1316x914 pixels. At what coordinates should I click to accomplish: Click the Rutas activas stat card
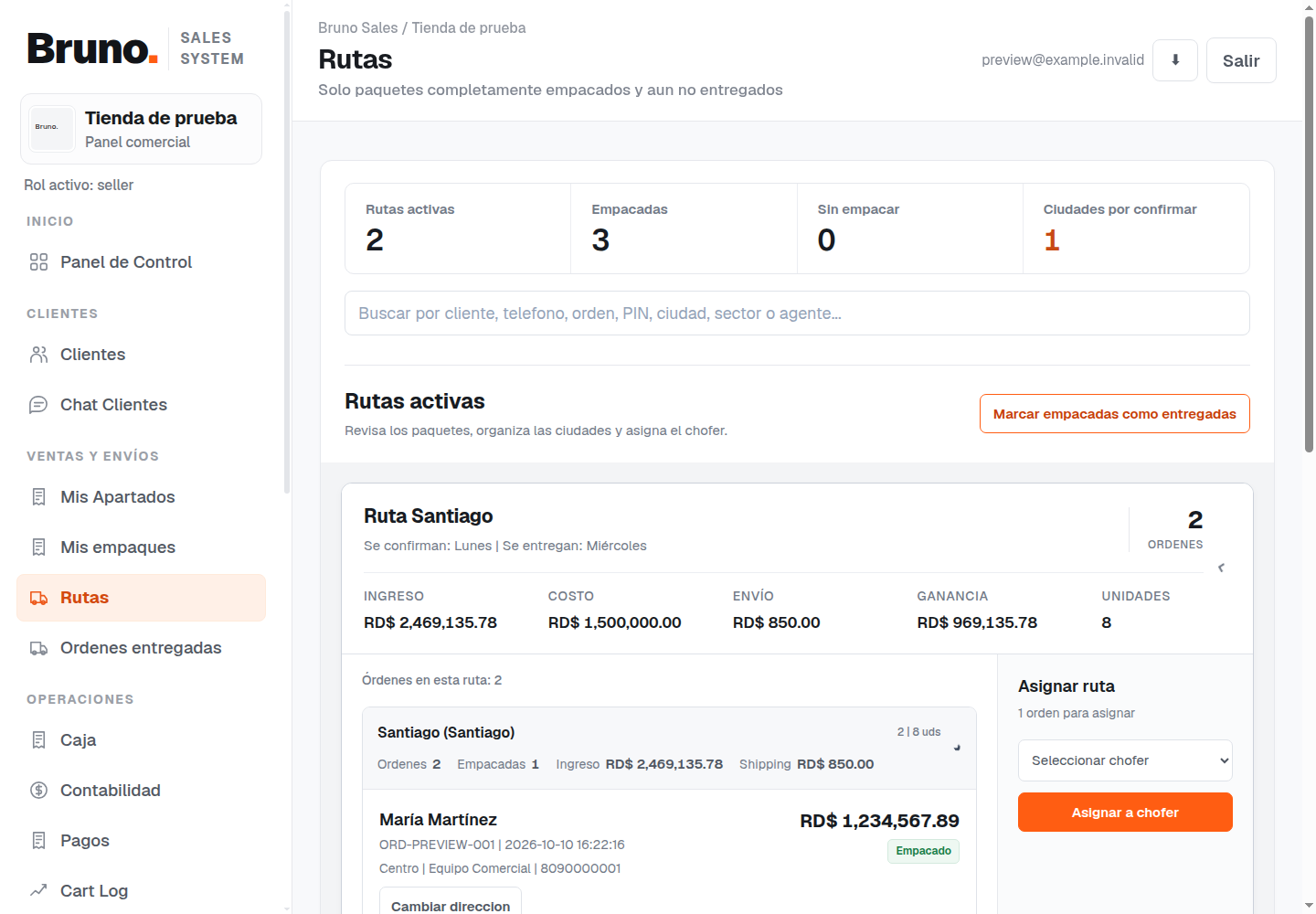tap(458, 228)
